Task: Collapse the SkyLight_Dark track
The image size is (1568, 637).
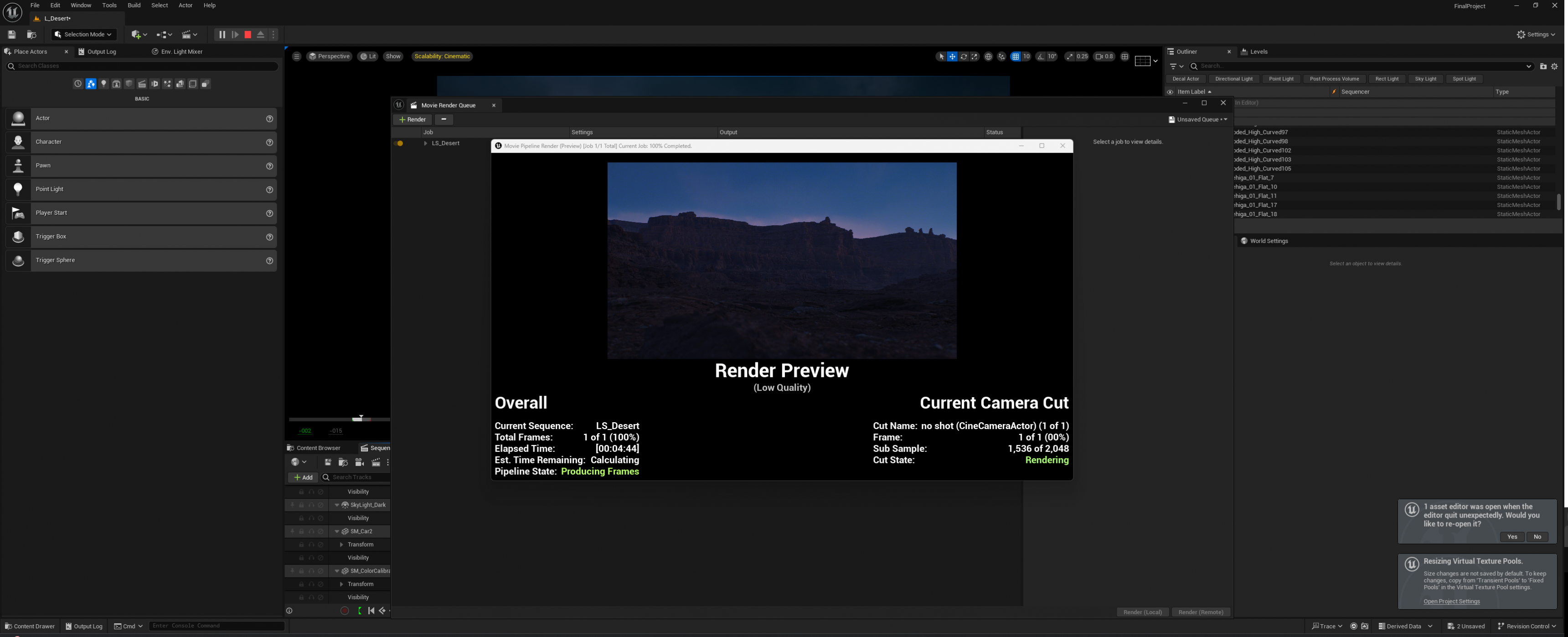Action: pos(336,506)
